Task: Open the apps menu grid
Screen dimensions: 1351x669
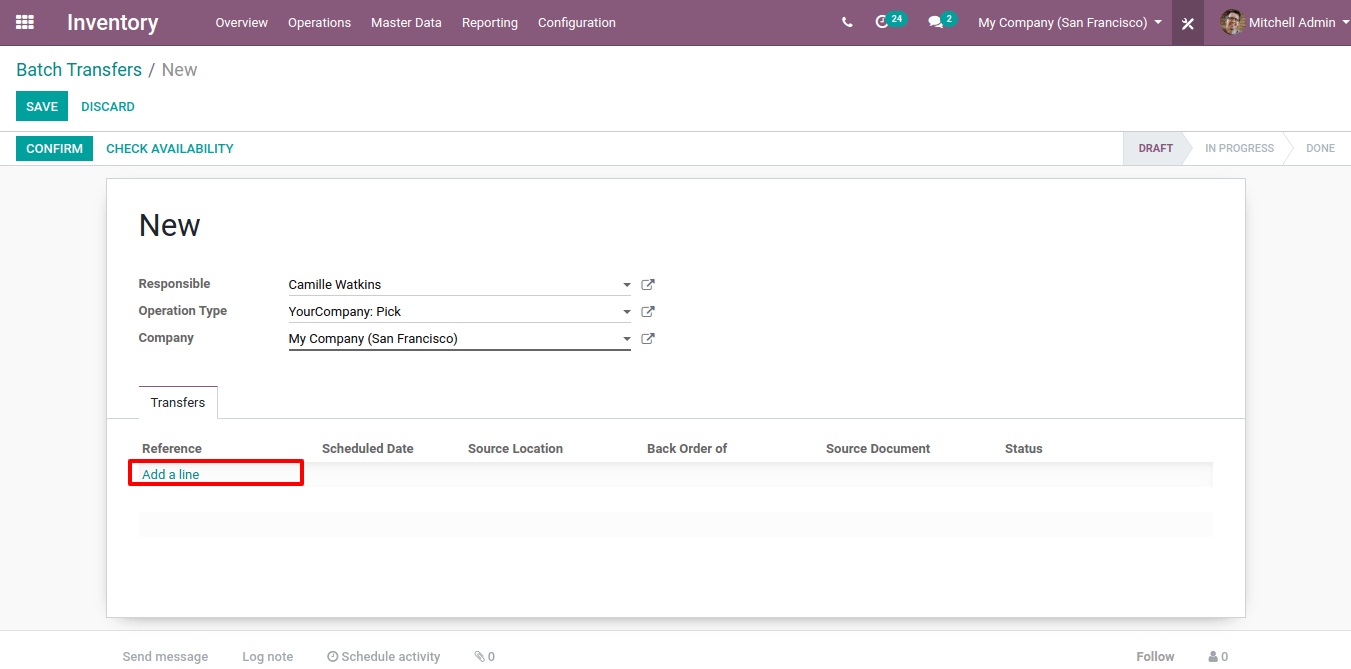Action: pyautogui.click(x=24, y=22)
